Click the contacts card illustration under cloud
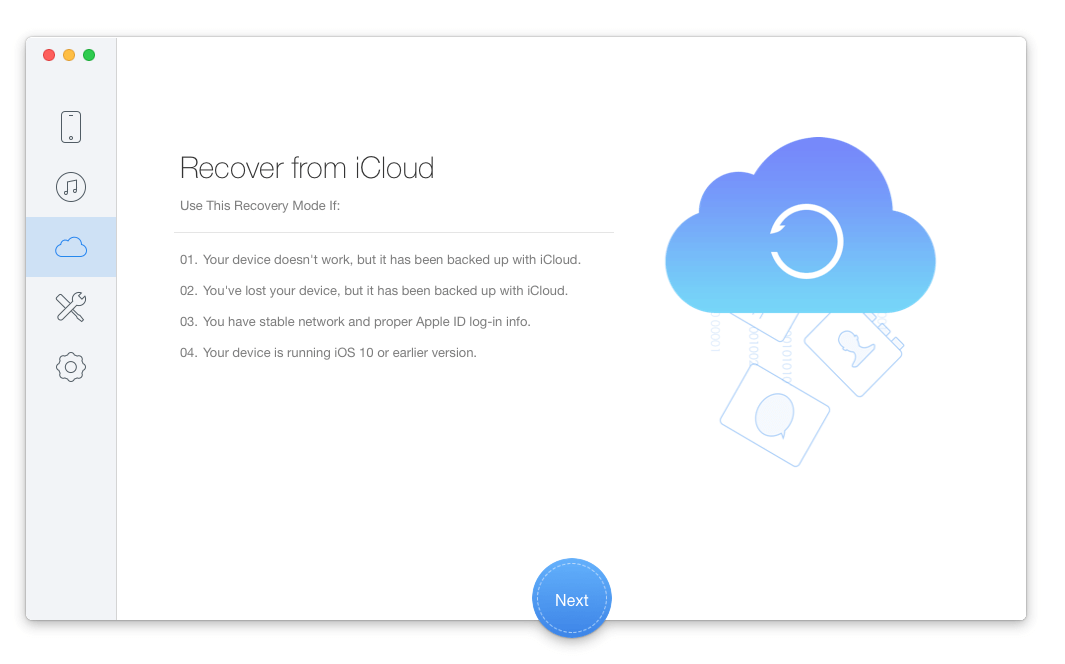 pyautogui.click(x=854, y=352)
